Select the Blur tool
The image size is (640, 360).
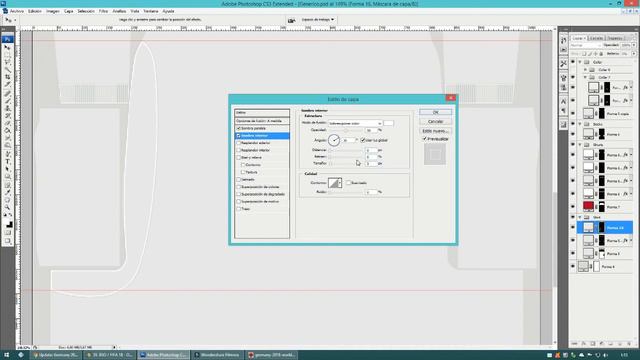click(x=7, y=138)
